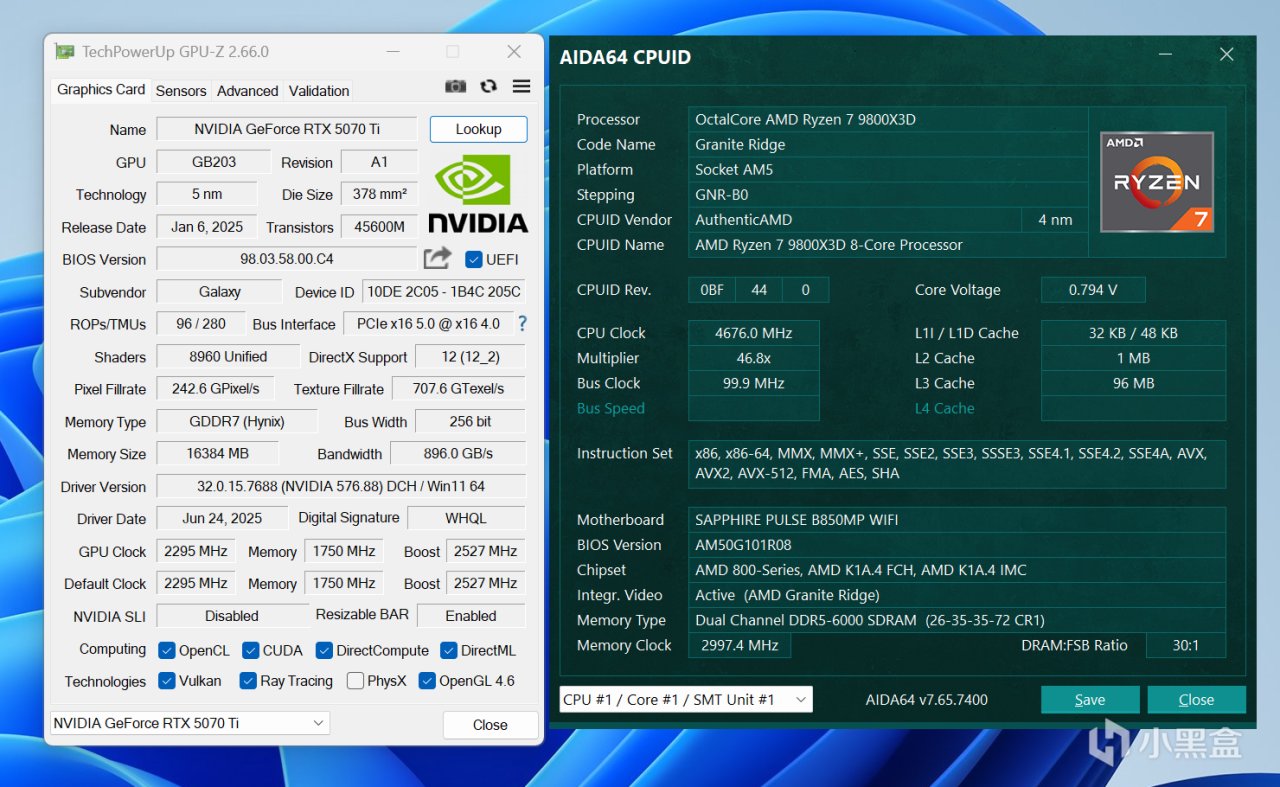This screenshot has width=1280, height=787.
Task: Toggle the DirectCompute checkbox
Action: pyautogui.click(x=324, y=650)
